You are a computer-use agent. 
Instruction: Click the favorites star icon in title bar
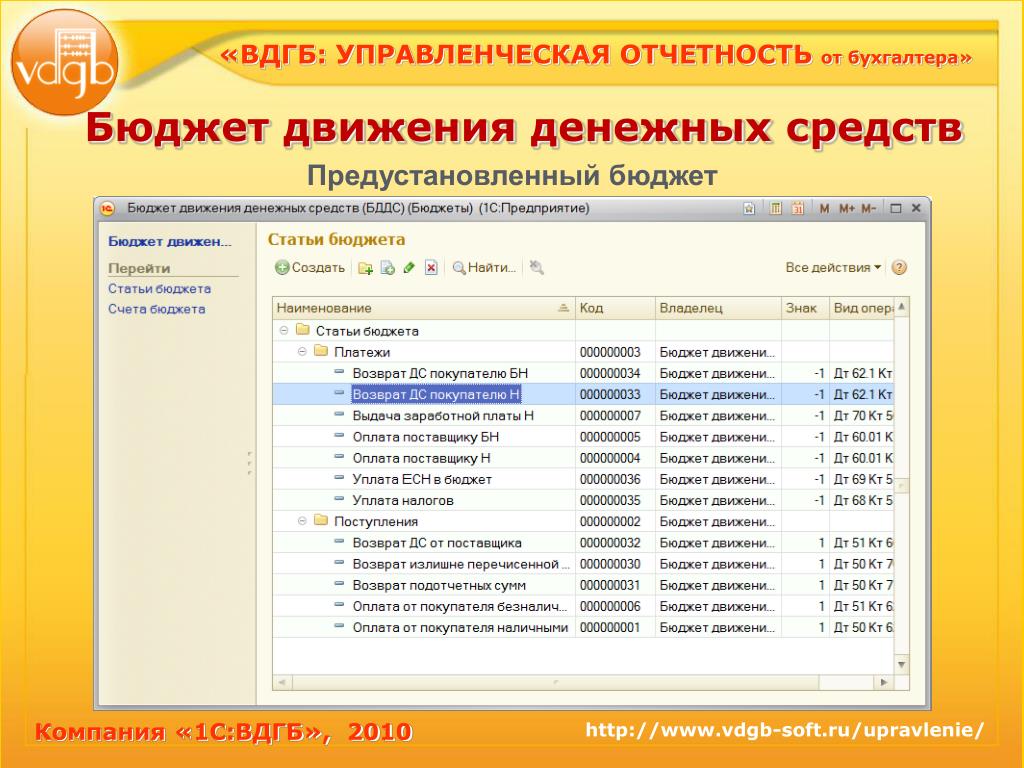(749, 208)
